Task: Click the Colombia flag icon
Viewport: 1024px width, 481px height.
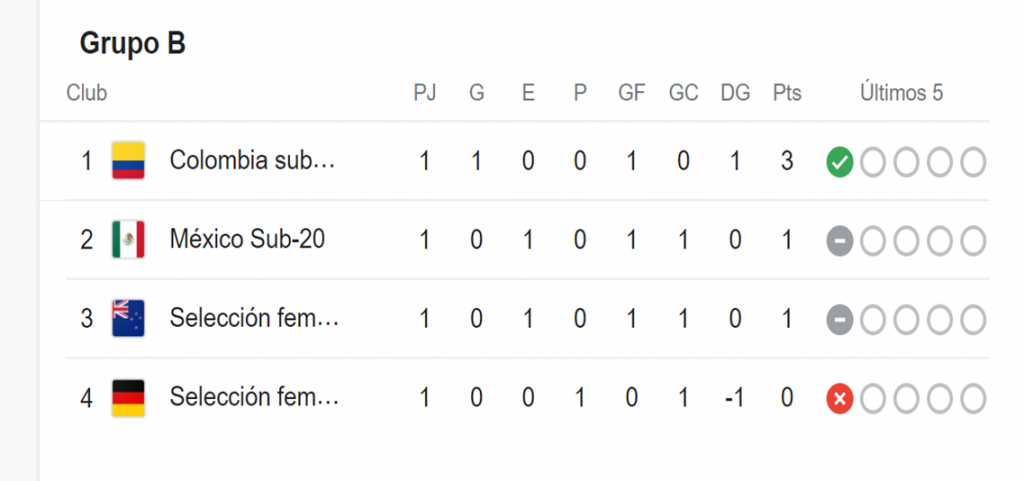Action: point(128,161)
